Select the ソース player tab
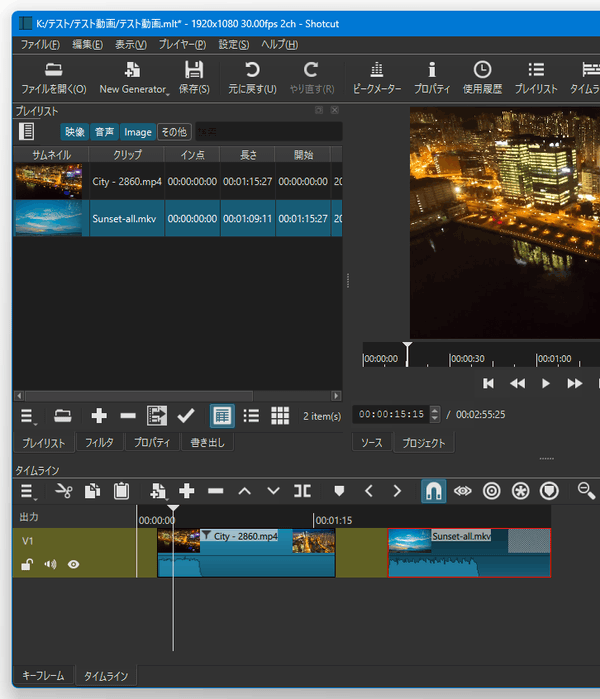 pyautogui.click(x=372, y=443)
